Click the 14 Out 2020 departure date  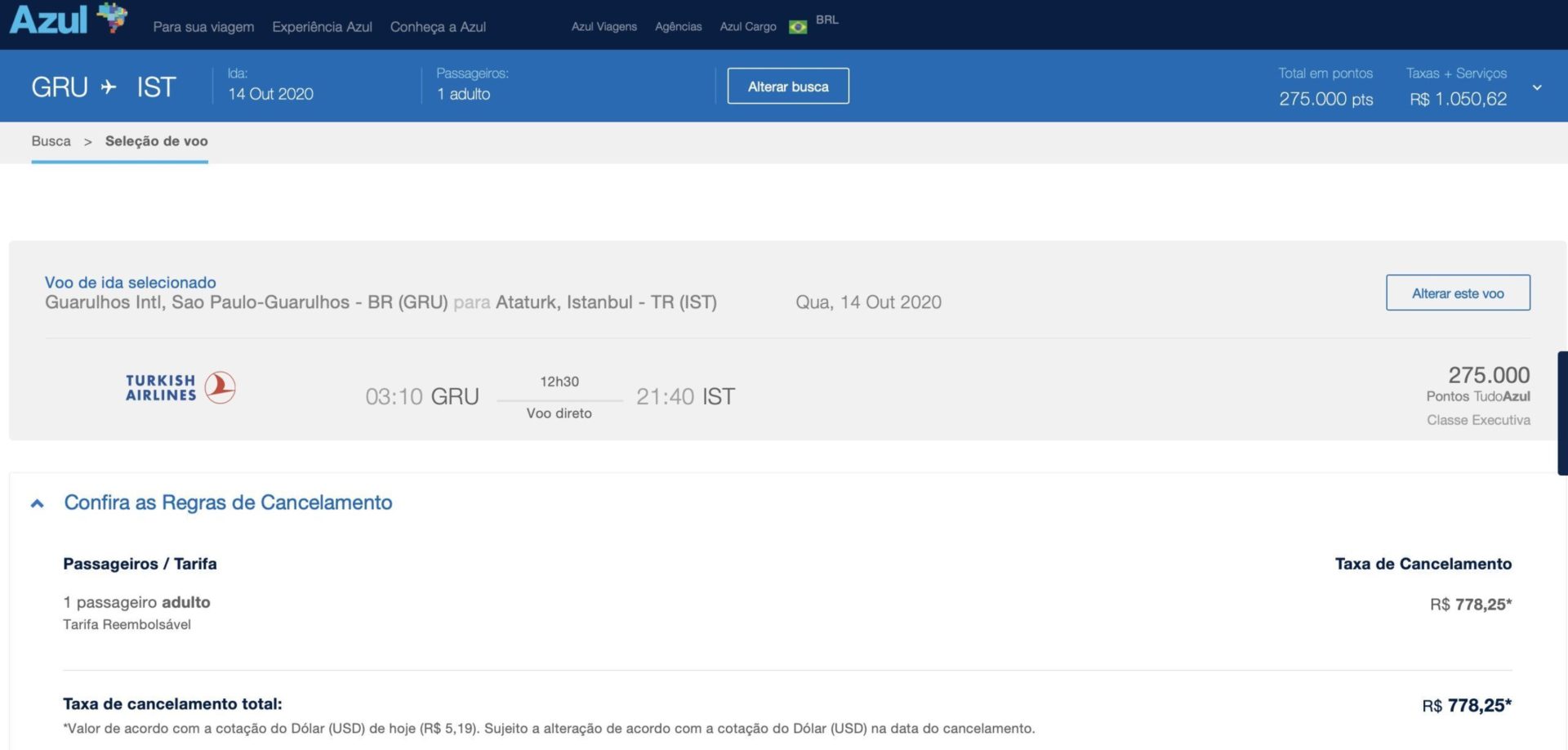point(270,94)
